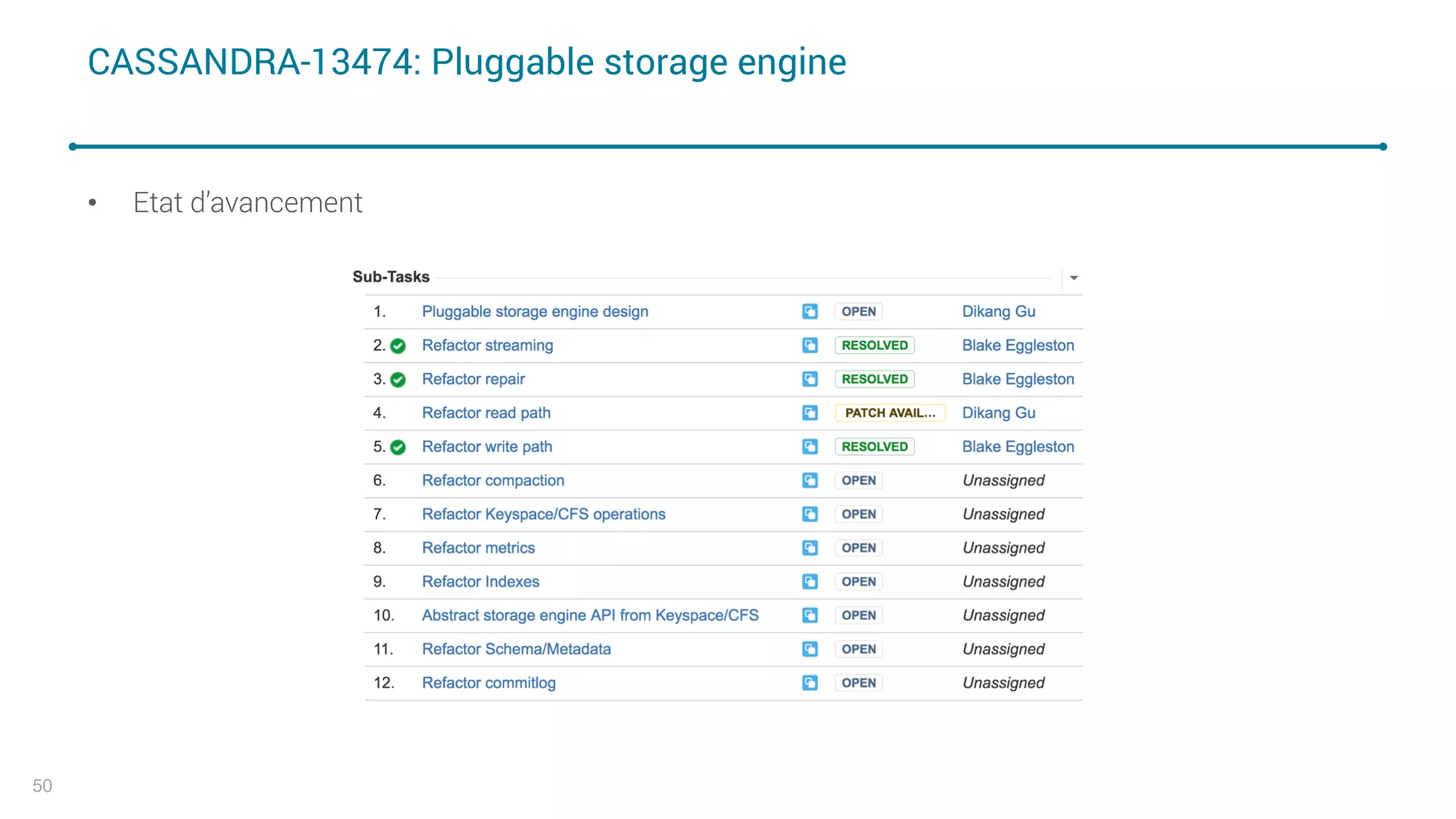Click sub-task icon in Refactor write path row
1456x819 pixels.
tap(810, 446)
